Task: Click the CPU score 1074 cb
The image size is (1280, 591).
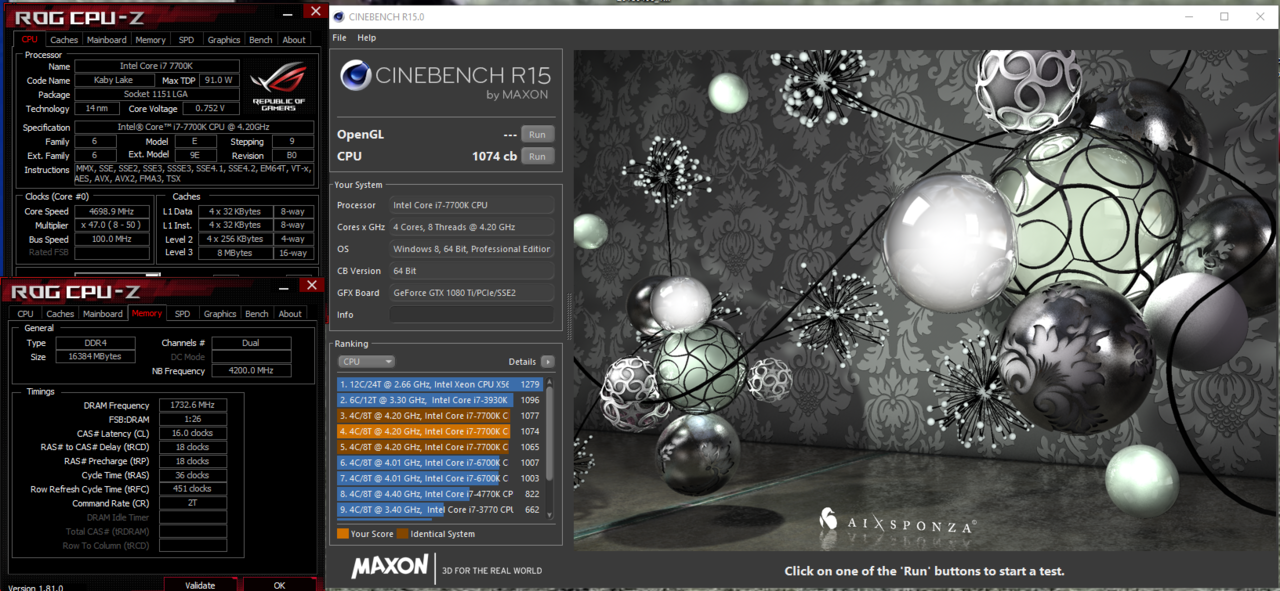Action: pos(494,156)
